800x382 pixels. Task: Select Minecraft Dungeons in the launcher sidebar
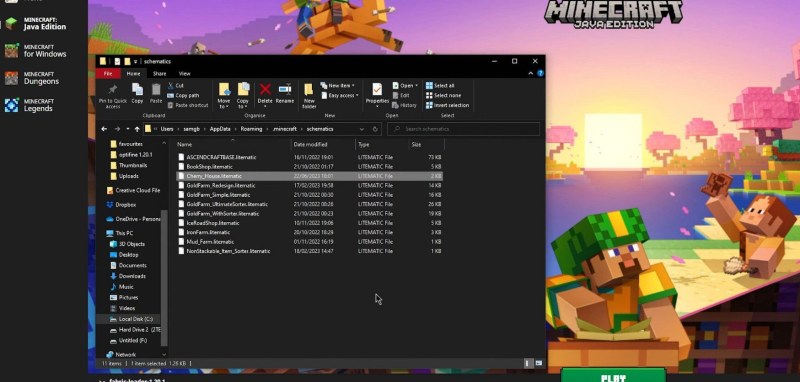[33, 78]
